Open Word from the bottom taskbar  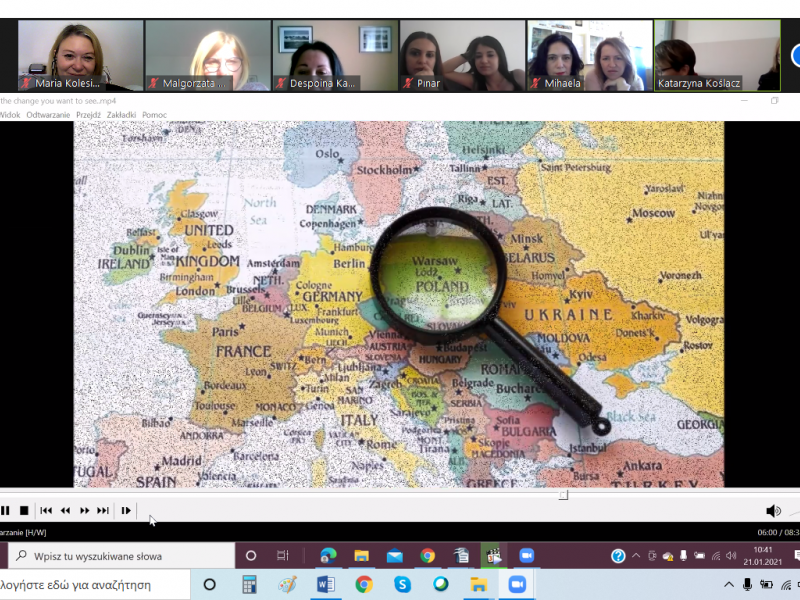325,584
